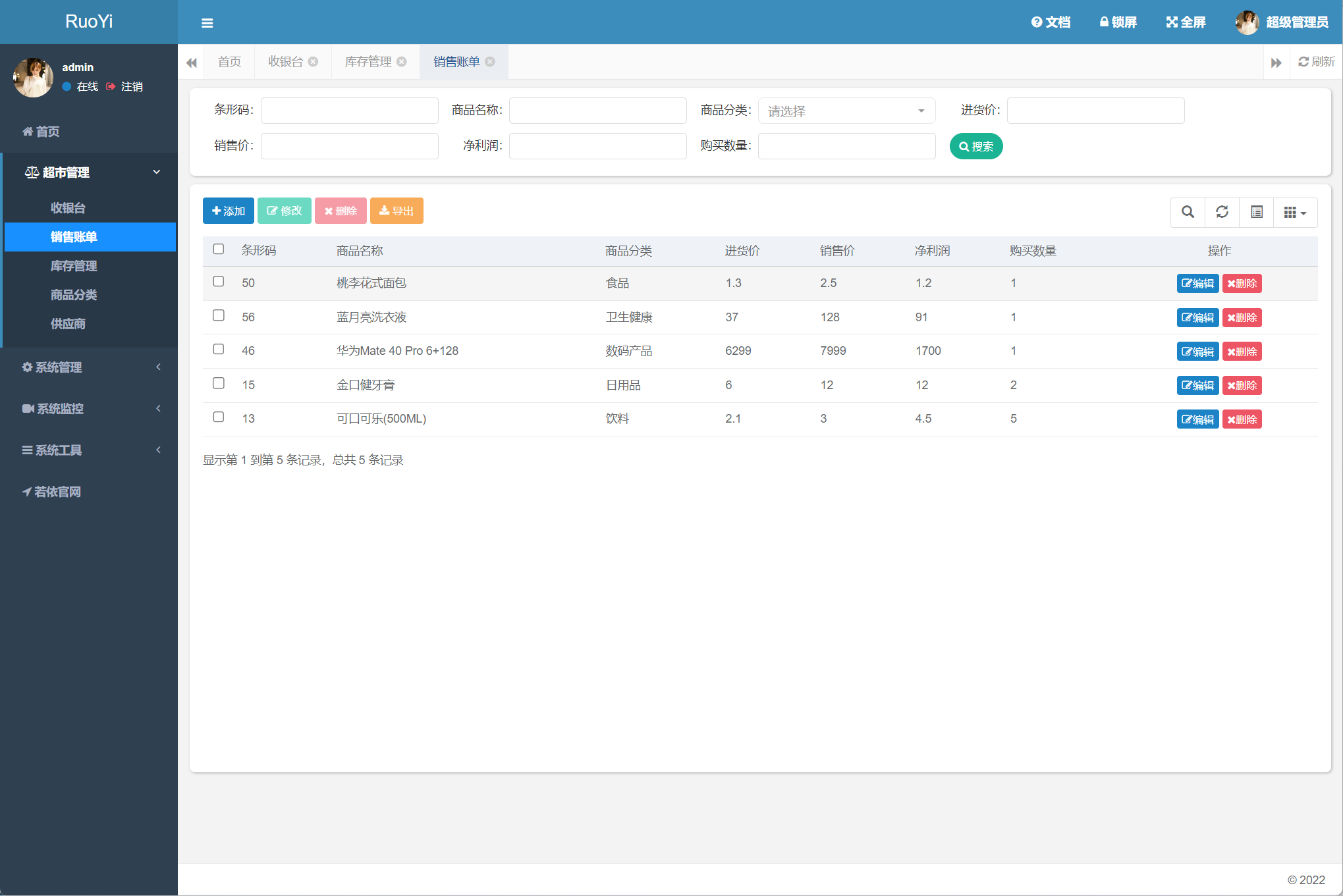1343x896 pixels.
Task: Open 商品分类 in the sidebar
Action: (74, 295)
